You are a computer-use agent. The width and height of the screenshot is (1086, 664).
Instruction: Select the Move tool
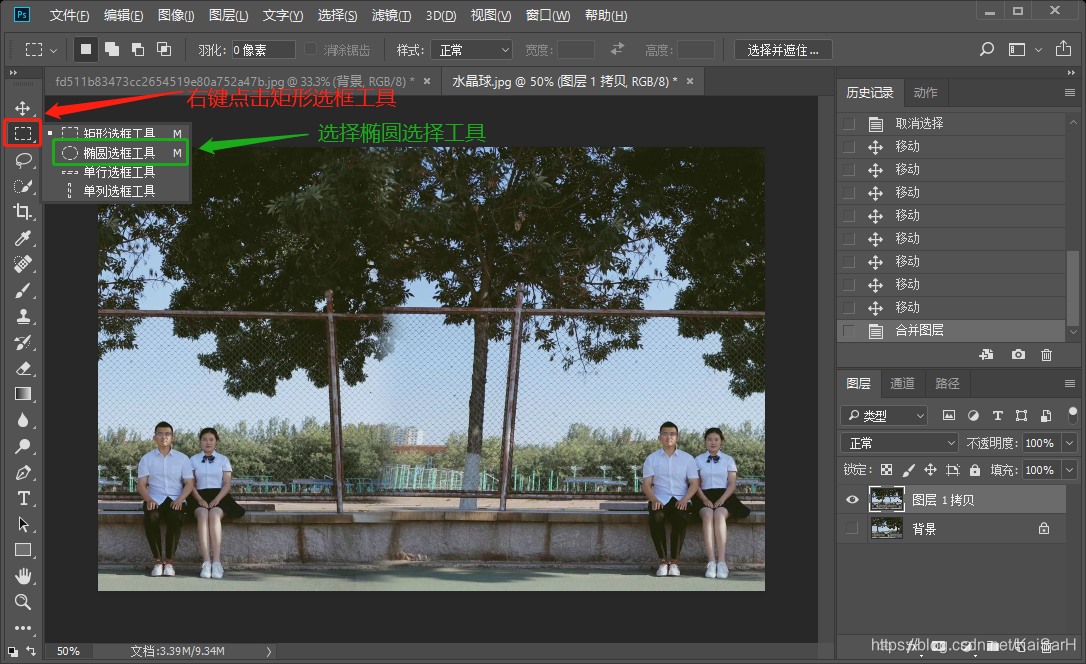(23, 109)
